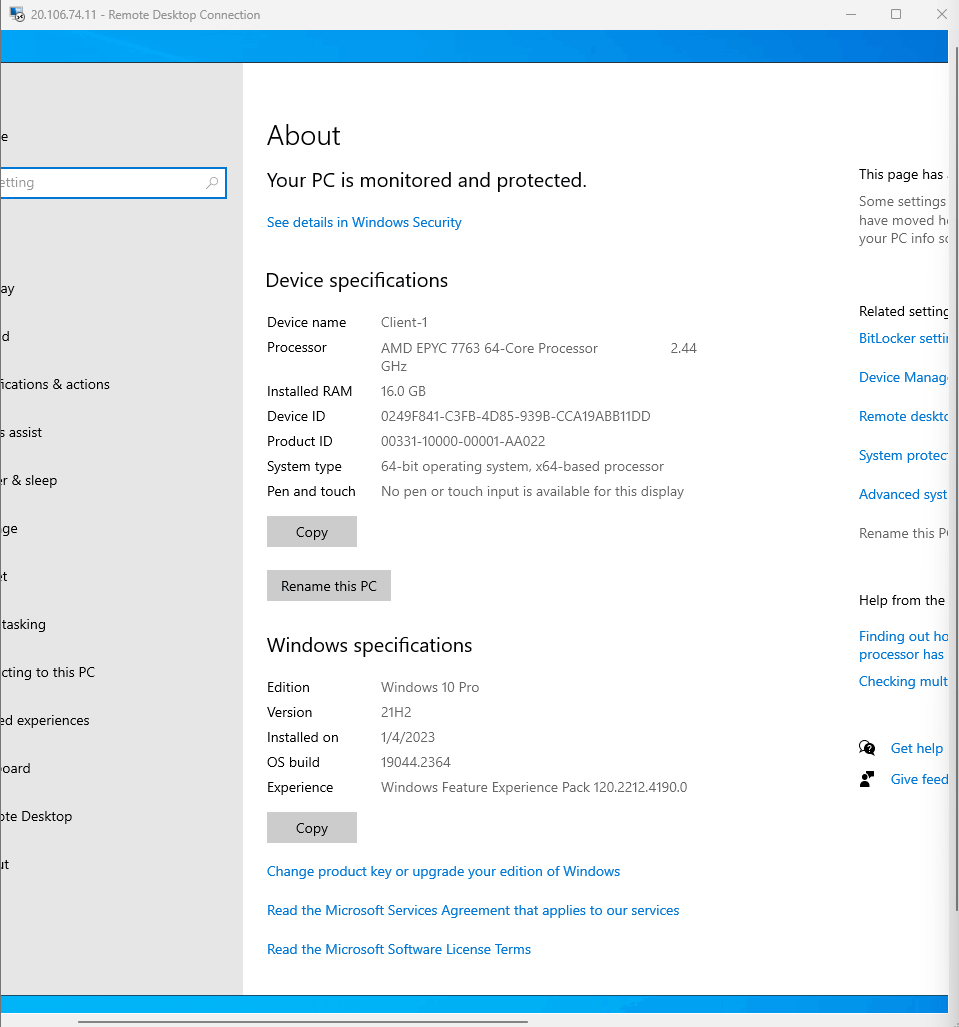Click the OS build value 19044.2364
The image size is (959, 1027).
[x=416, y=762]
